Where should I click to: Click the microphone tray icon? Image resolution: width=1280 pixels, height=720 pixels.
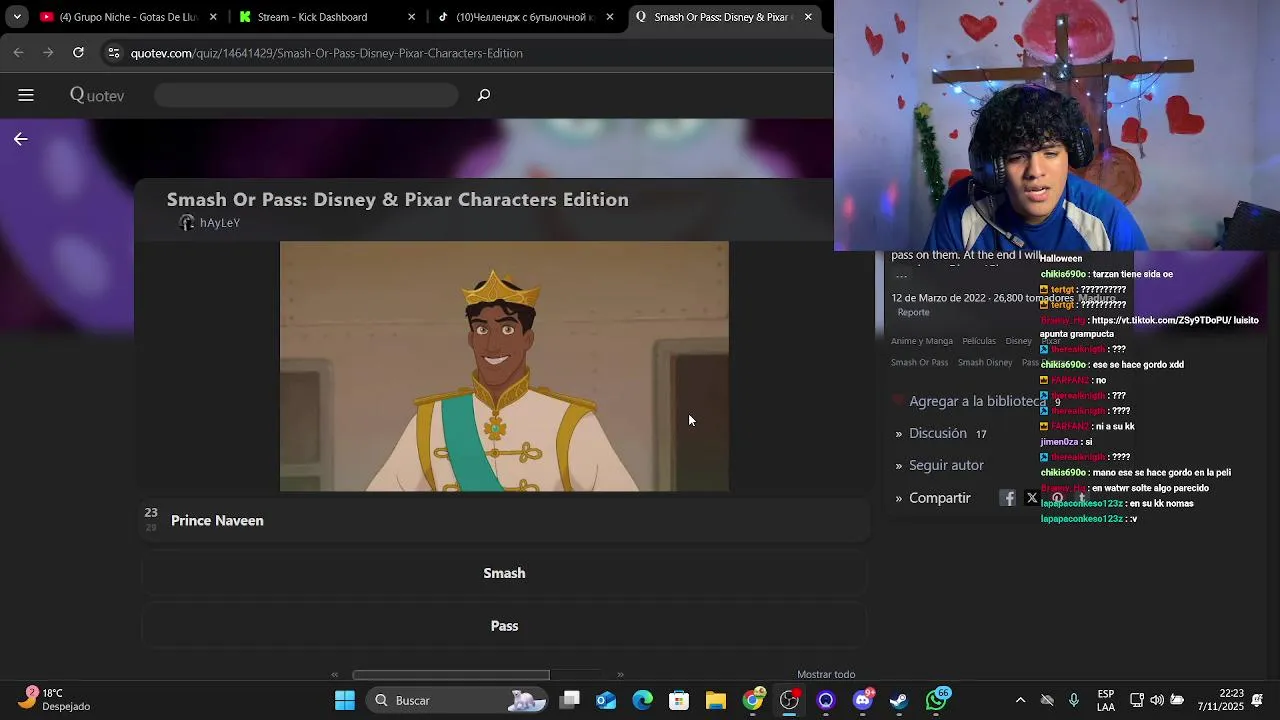point(1074,700)
